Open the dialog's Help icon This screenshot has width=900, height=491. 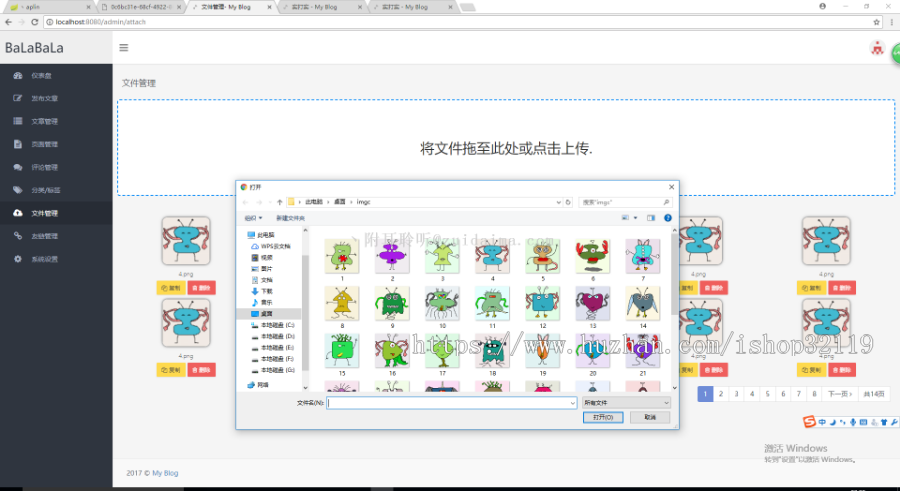click(668, 218)
